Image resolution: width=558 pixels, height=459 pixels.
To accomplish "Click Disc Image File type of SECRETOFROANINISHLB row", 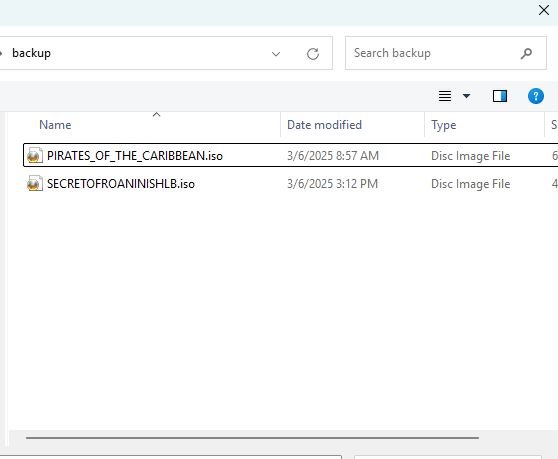I will [x=470, y=184].
